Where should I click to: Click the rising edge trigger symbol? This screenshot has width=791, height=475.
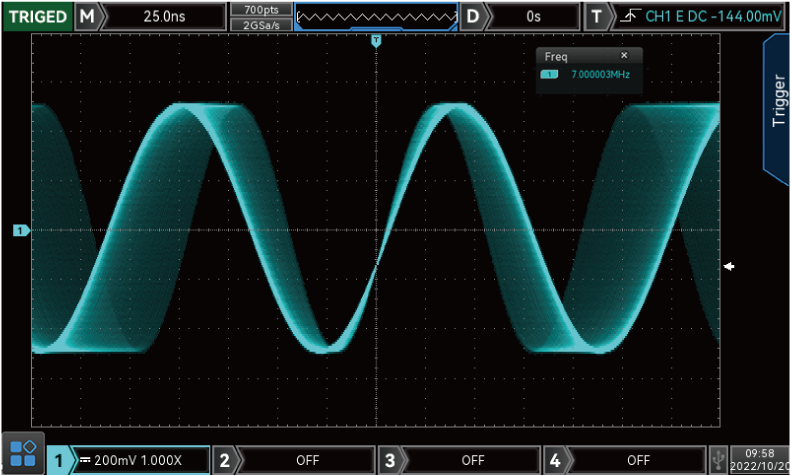(x=626, y=17)
